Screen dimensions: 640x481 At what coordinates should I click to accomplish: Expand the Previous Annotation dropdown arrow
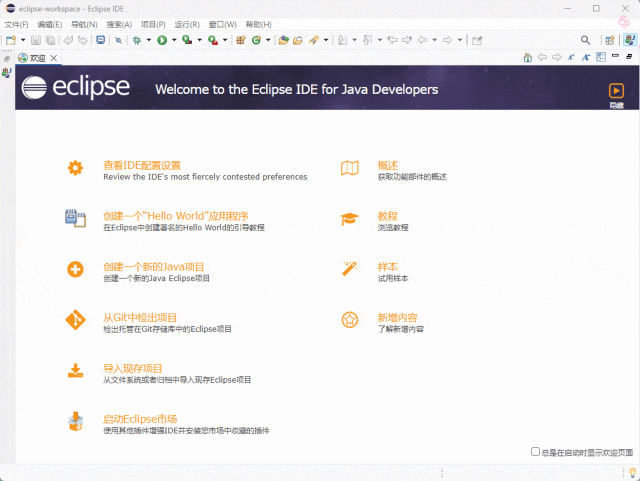pos(380,40)
